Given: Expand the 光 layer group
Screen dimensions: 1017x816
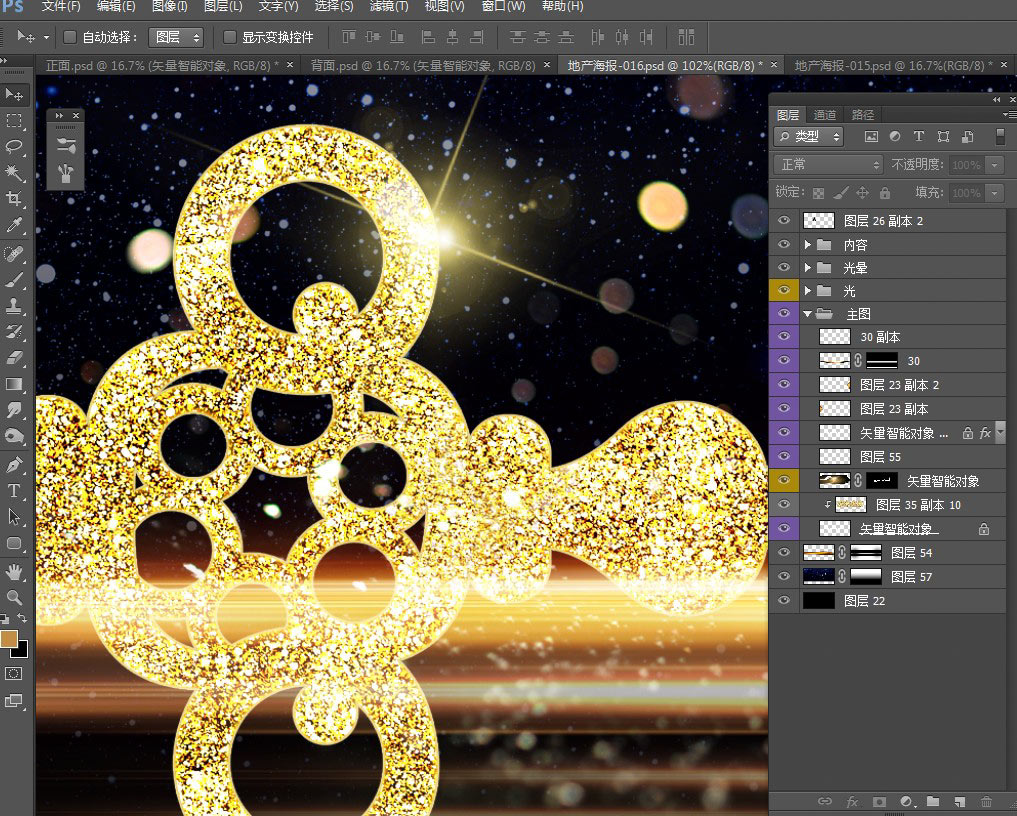Looking at the screenshot, I should [808, 291].
